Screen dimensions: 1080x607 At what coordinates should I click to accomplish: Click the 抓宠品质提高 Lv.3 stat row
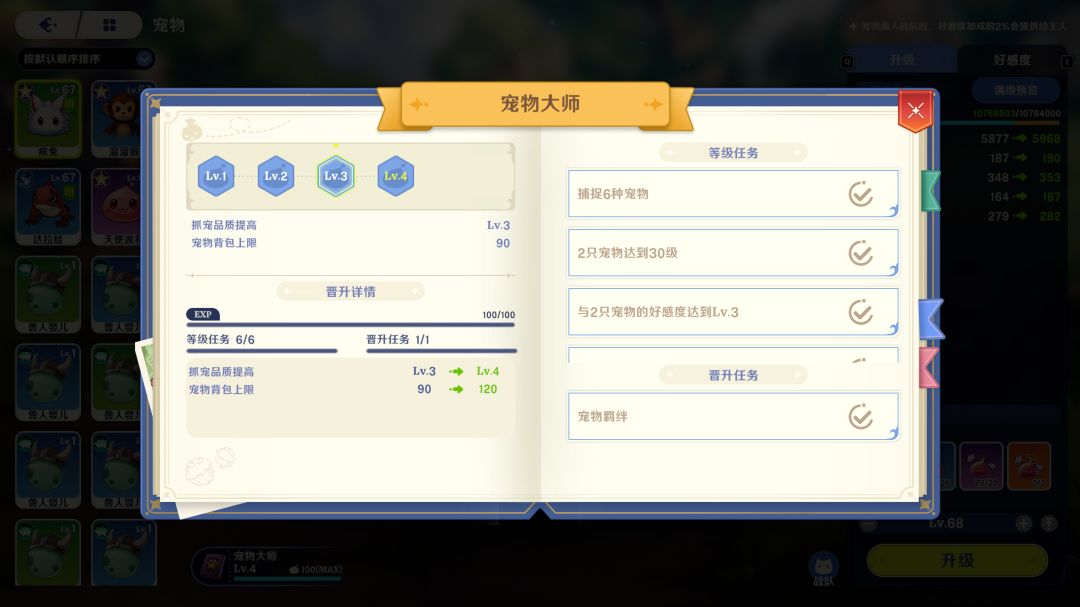[x=351, y=225]
